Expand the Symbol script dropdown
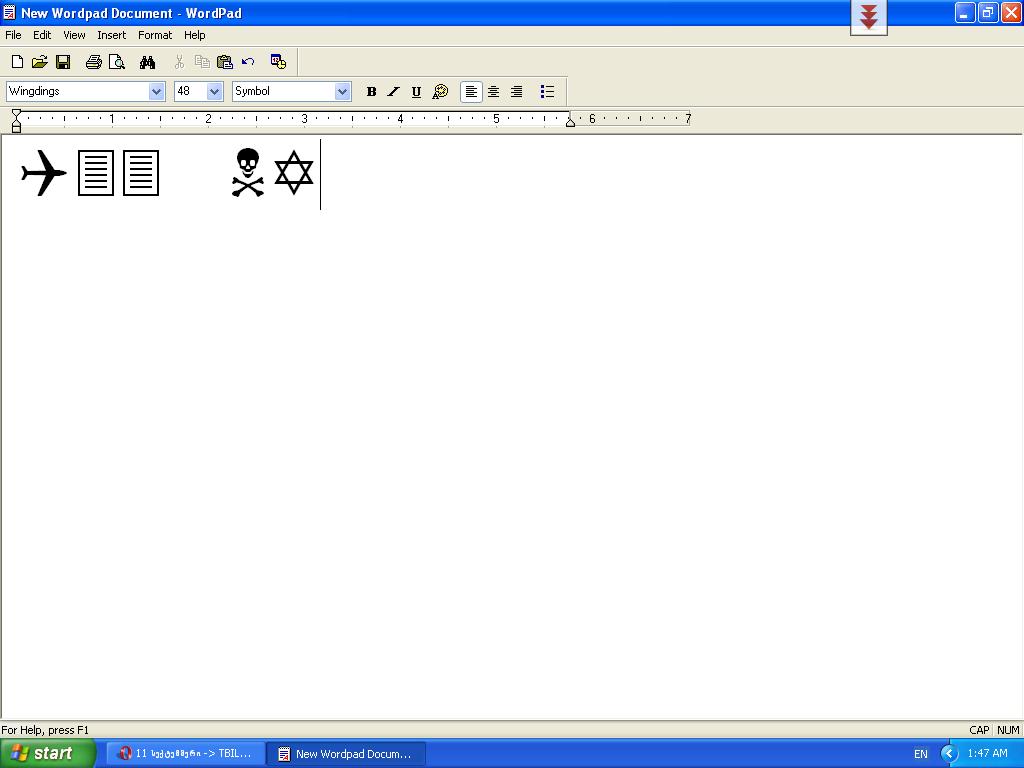This screenshot has width=1024, height=768. (343, 91)
